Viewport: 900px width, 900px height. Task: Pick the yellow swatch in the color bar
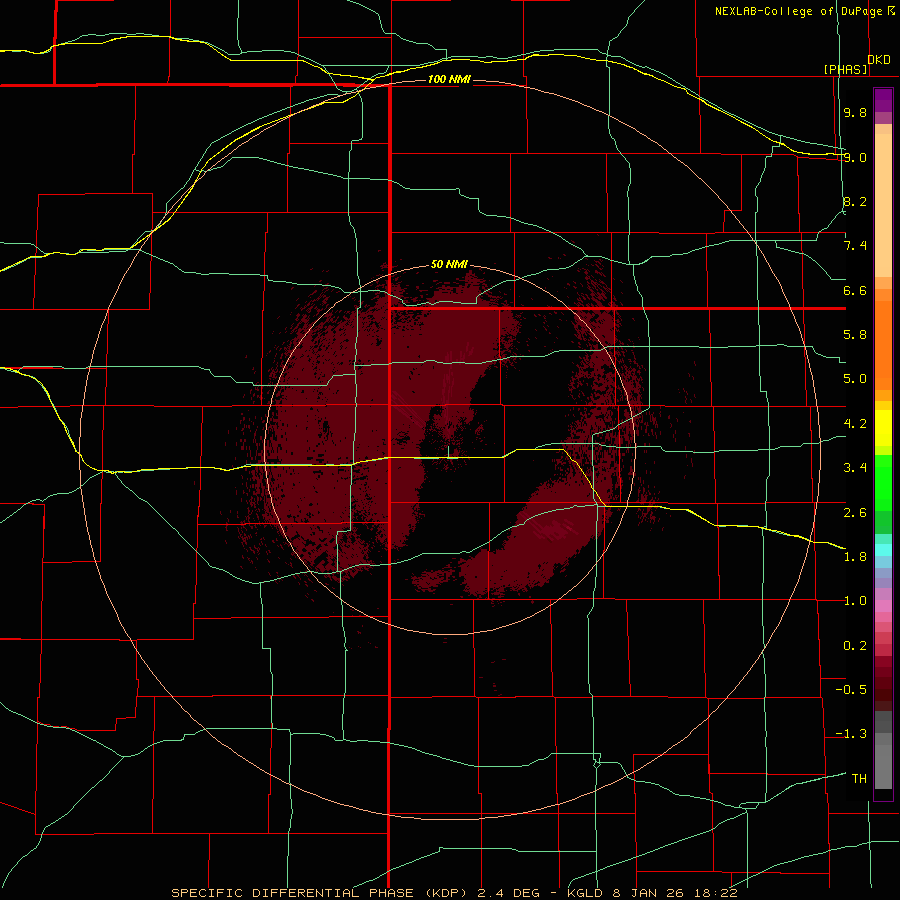pos(883,428)
